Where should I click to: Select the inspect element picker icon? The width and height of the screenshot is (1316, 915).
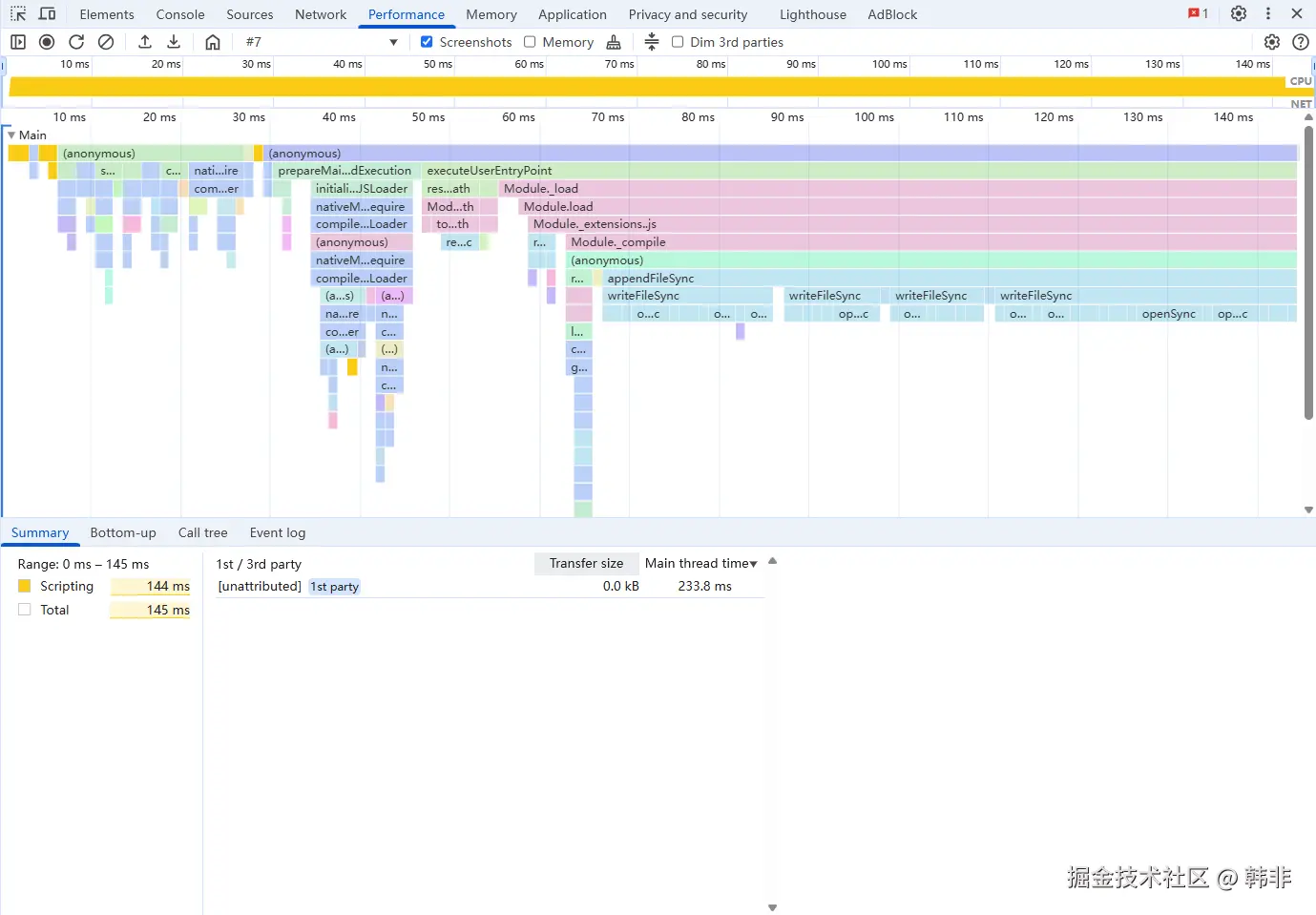click(x=18, y=14)
